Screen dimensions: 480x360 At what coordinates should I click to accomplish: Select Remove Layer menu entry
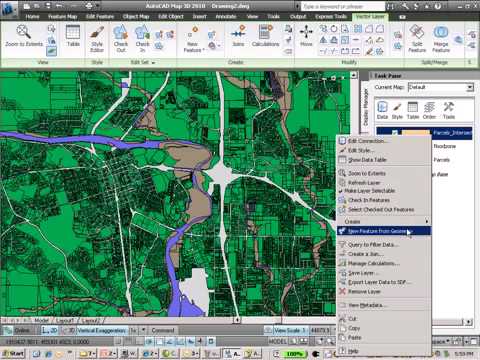[383, 292]
